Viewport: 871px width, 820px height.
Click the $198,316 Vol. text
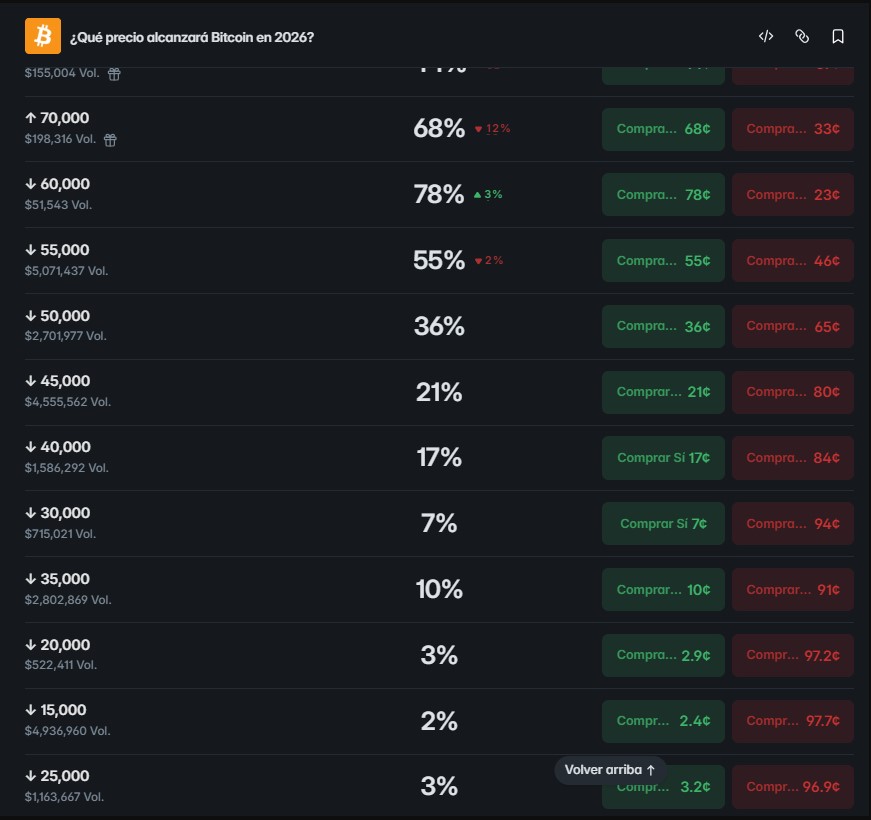tap(61, 139)
